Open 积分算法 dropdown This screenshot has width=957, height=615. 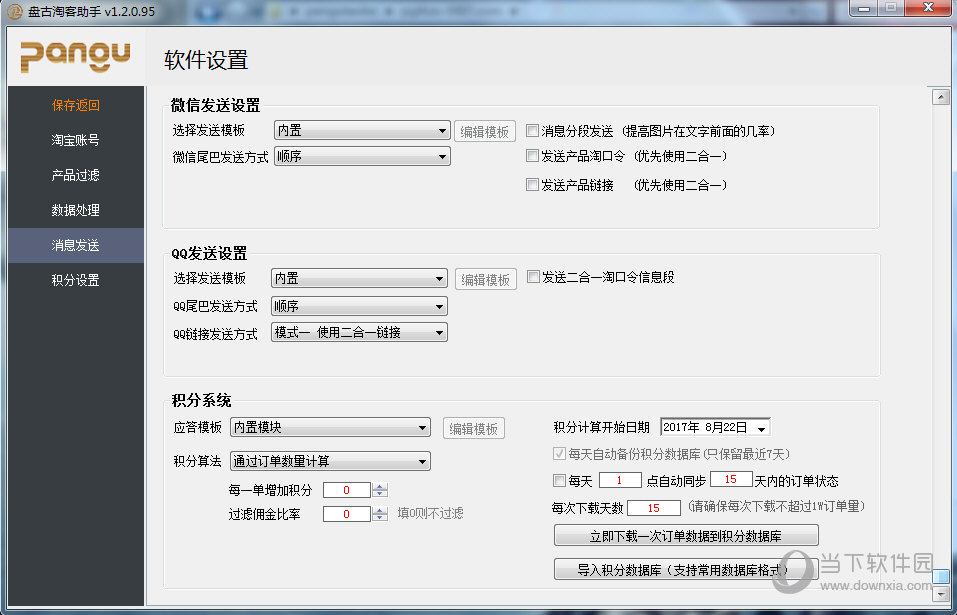click(x=330, y=461)
